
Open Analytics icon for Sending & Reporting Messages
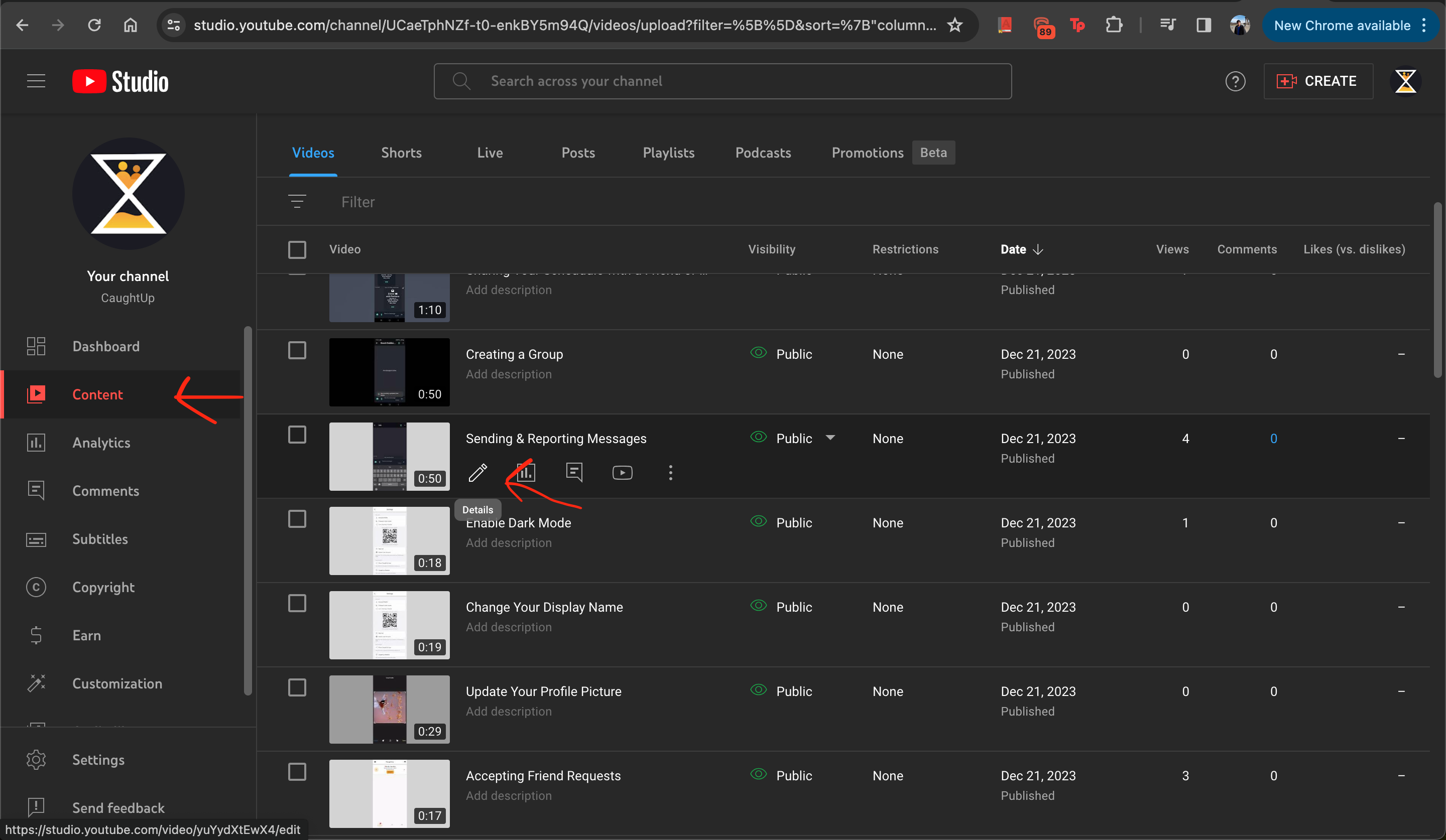tap(526, 473)
